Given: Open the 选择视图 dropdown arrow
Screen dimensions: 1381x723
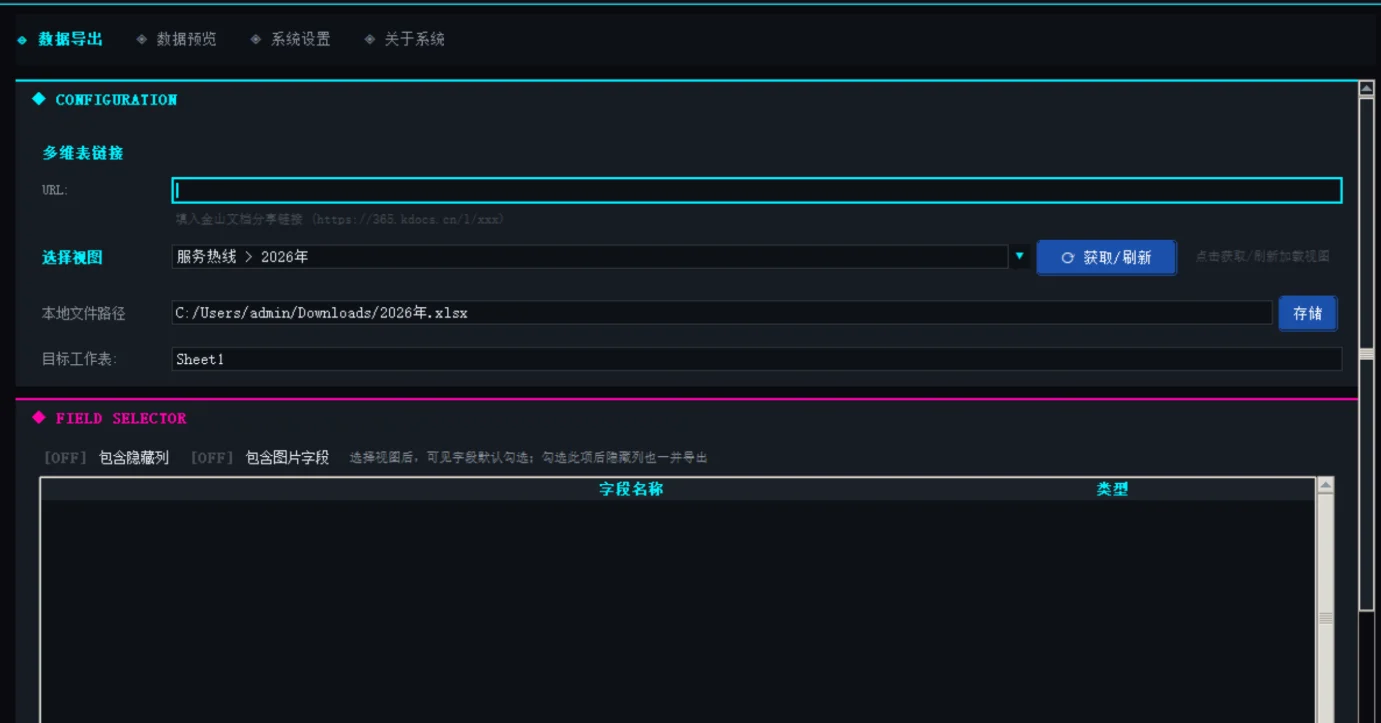Looking at the screenshot, I should [x=1019, y=257].
